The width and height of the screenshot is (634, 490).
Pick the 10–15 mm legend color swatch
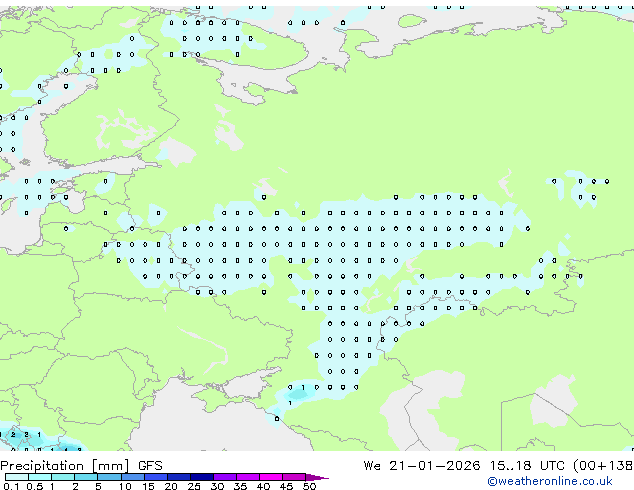tap(133, 477)
